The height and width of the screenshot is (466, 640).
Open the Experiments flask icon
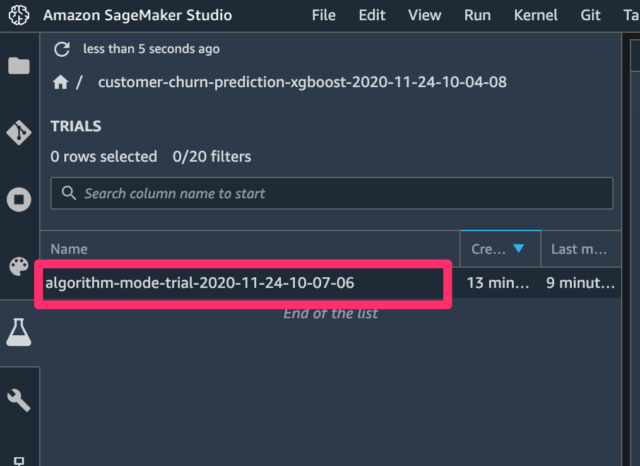pyautogui.click(x=19, y=332)
